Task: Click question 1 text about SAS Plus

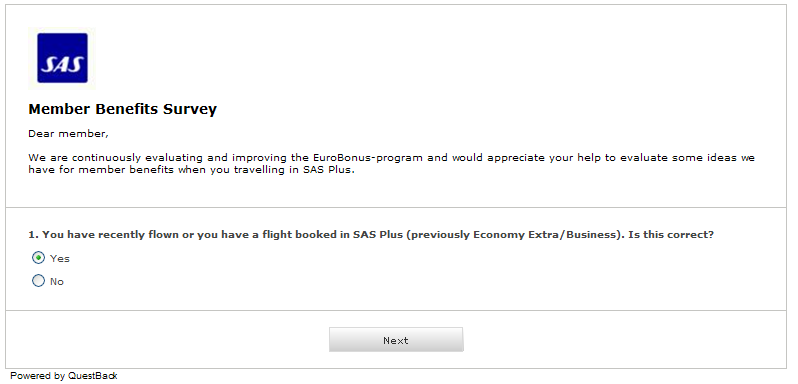Action: coord(371,235)
